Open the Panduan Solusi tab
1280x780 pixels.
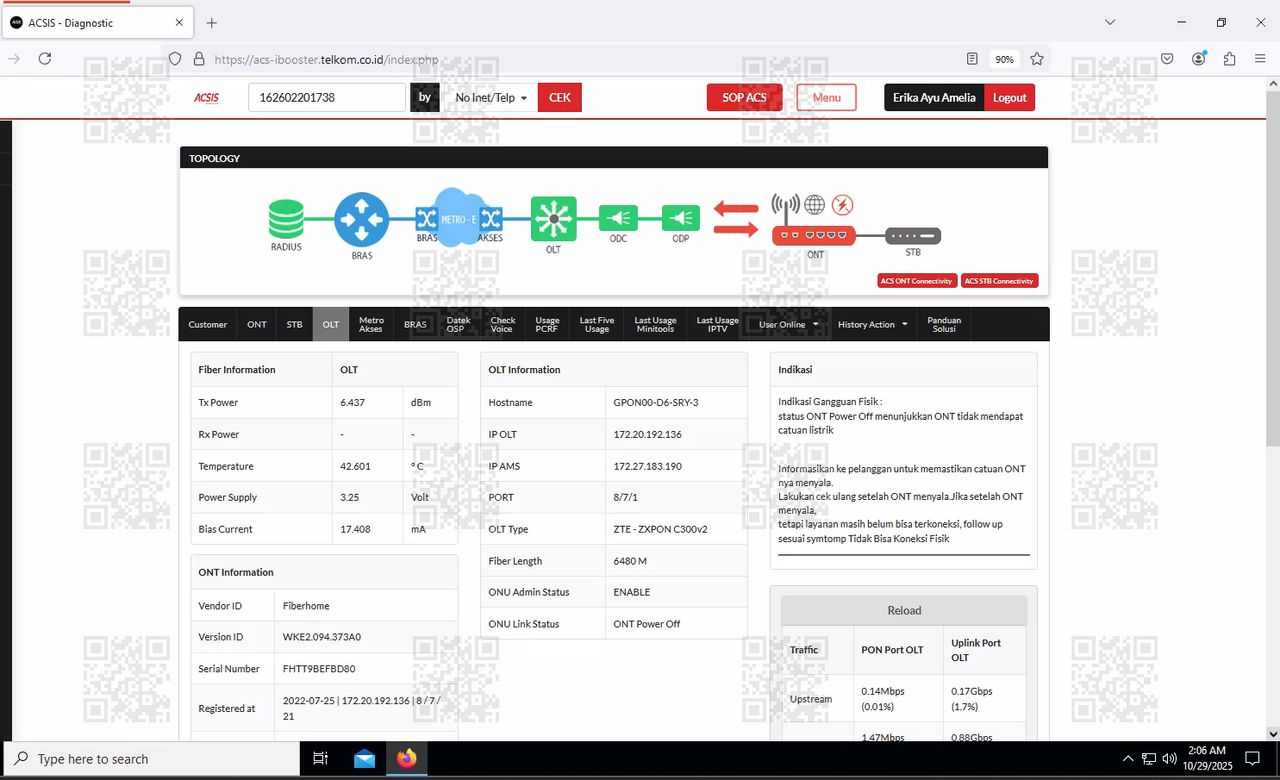944,324
